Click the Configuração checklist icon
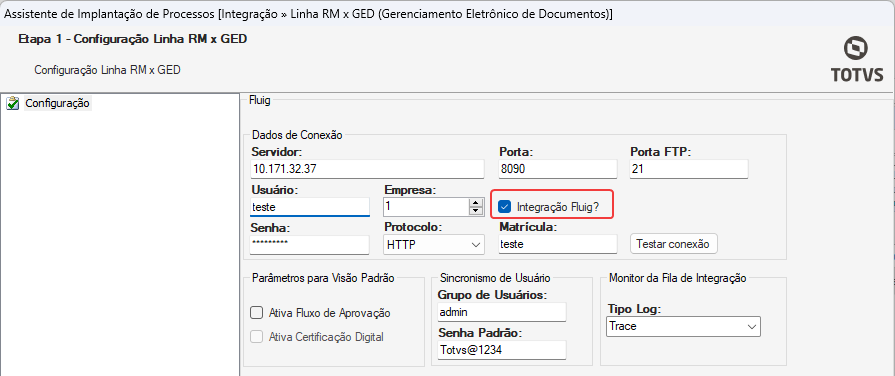895x376 pixels. (13, 104)
